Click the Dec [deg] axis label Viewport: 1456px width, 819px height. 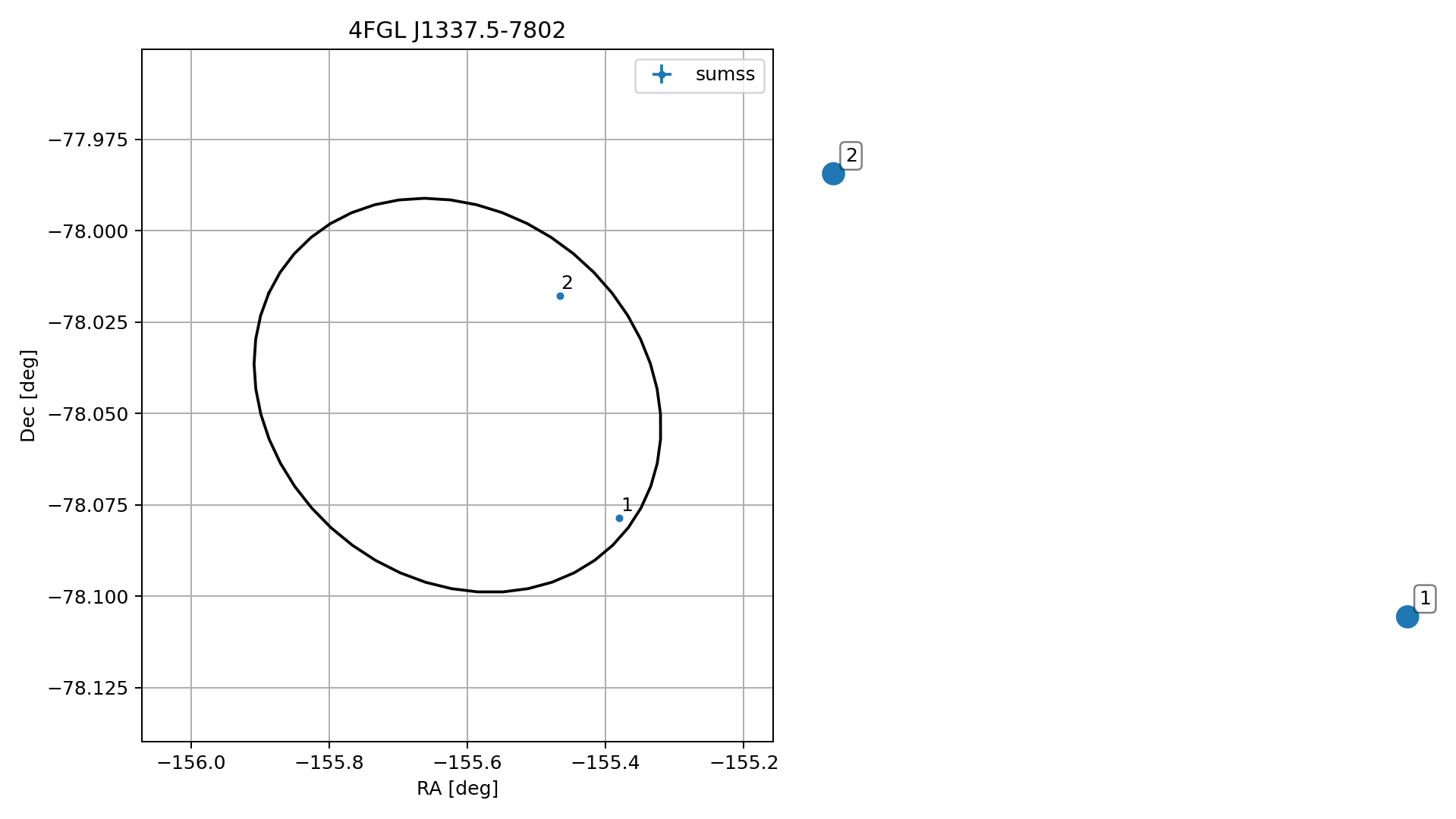(x=28, y=396)
